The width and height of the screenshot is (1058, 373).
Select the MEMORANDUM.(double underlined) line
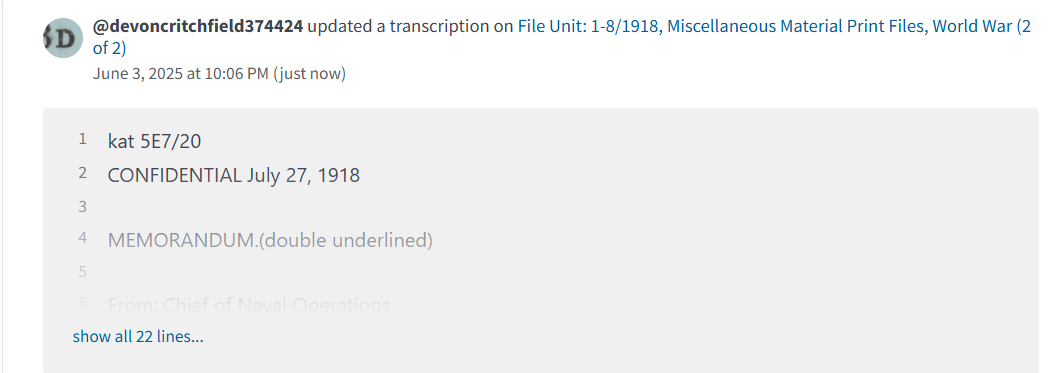[270, 239]
